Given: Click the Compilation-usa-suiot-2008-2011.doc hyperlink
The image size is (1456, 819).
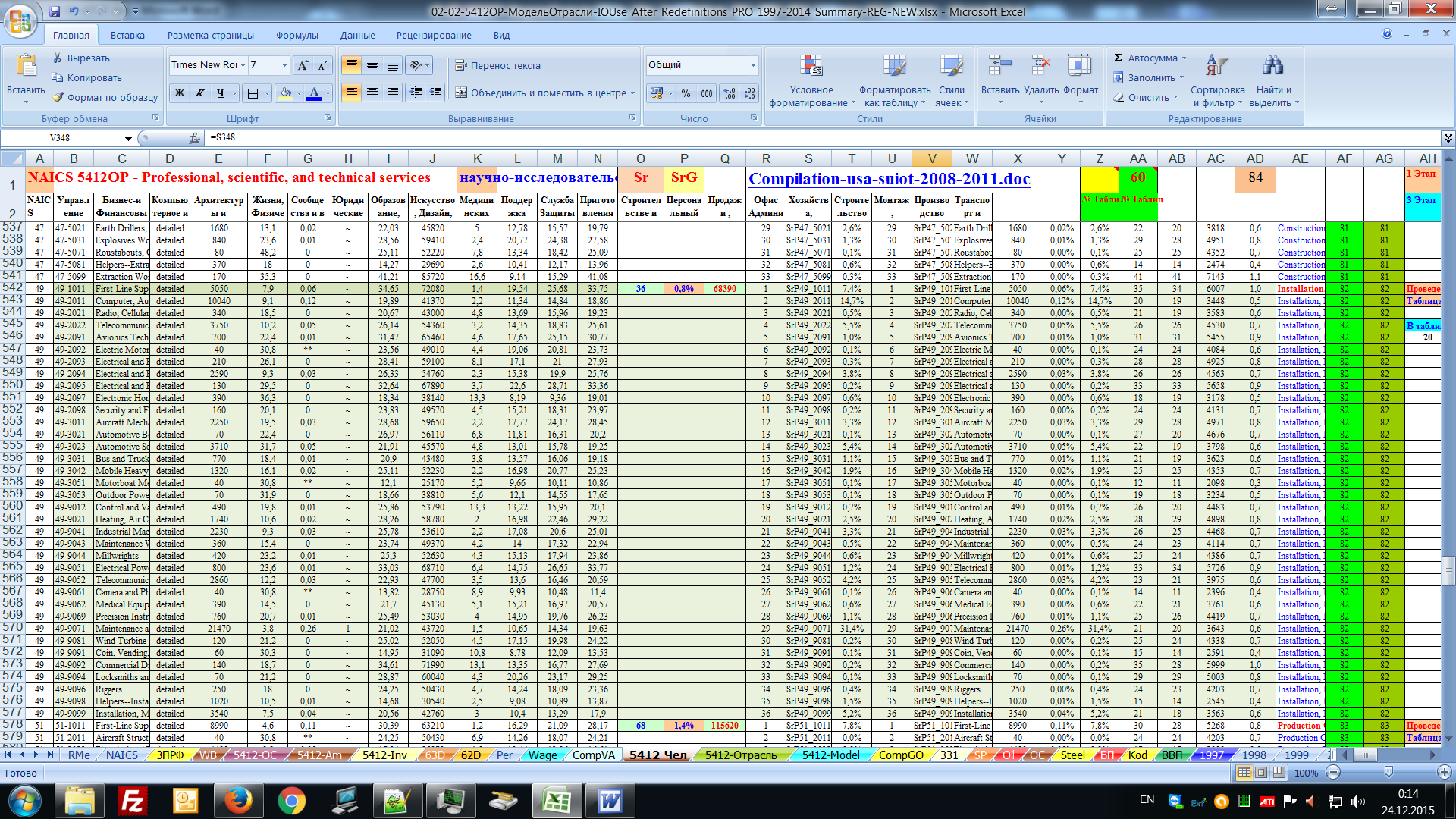Looking at the screenshot, I should [889, 179].
